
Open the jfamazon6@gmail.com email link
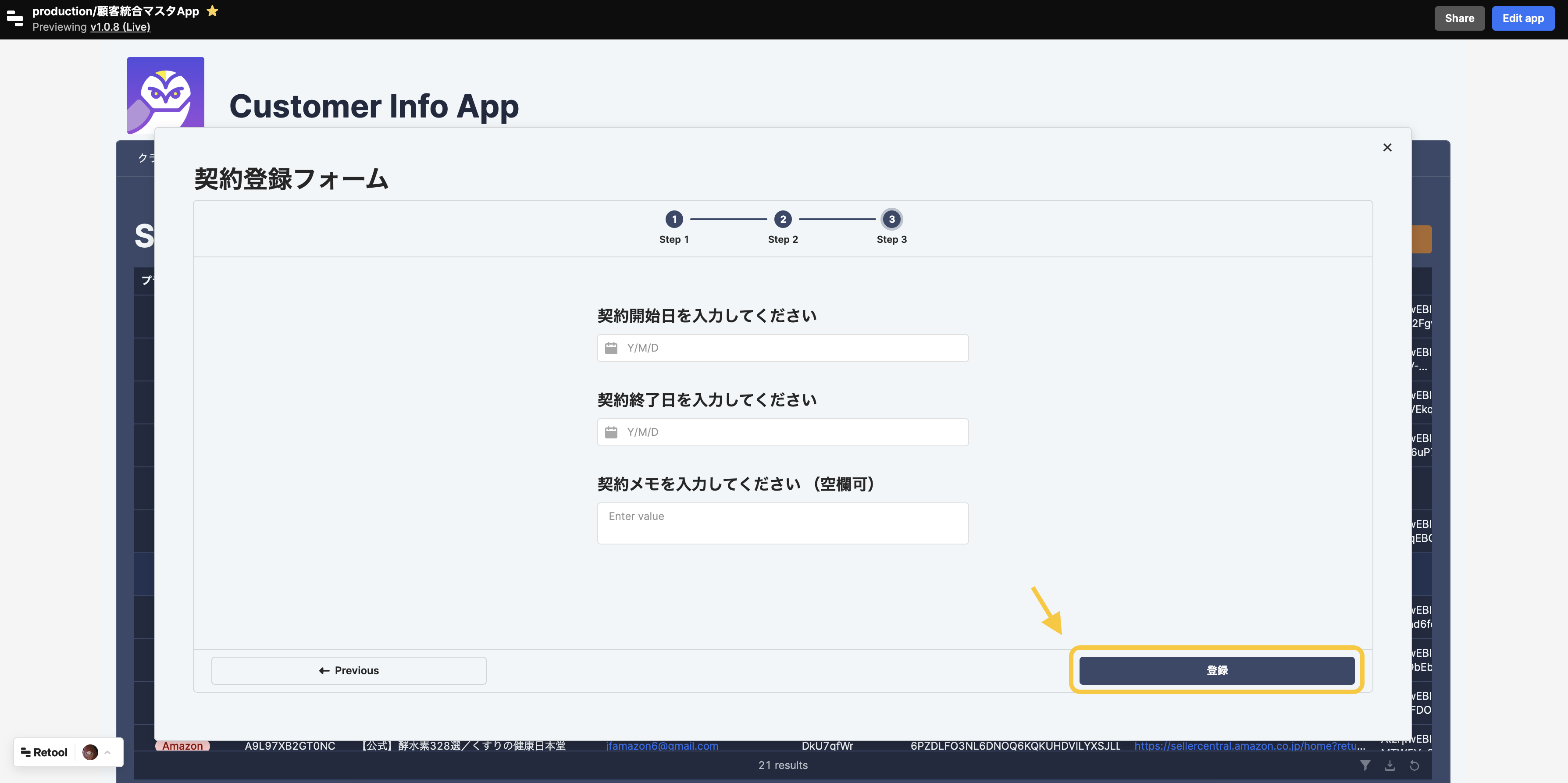661,745
